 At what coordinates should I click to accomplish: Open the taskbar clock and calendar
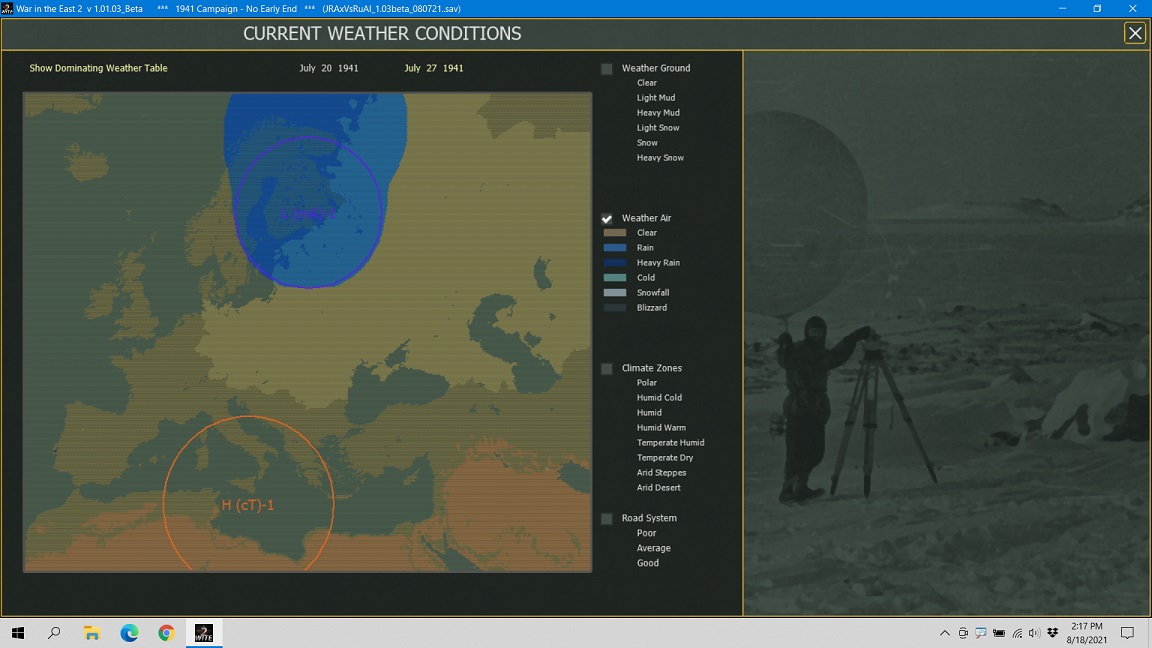(x=1087, y=633)
